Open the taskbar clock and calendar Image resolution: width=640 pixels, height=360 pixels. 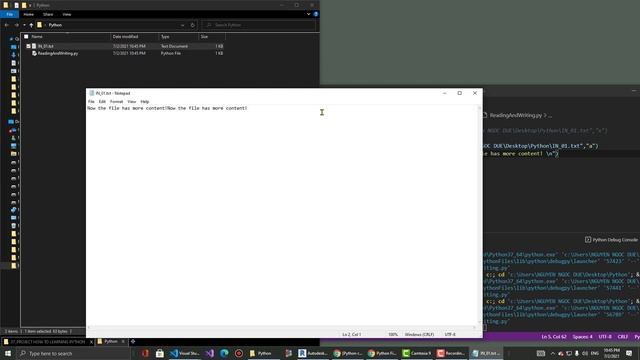click(611, 353)
